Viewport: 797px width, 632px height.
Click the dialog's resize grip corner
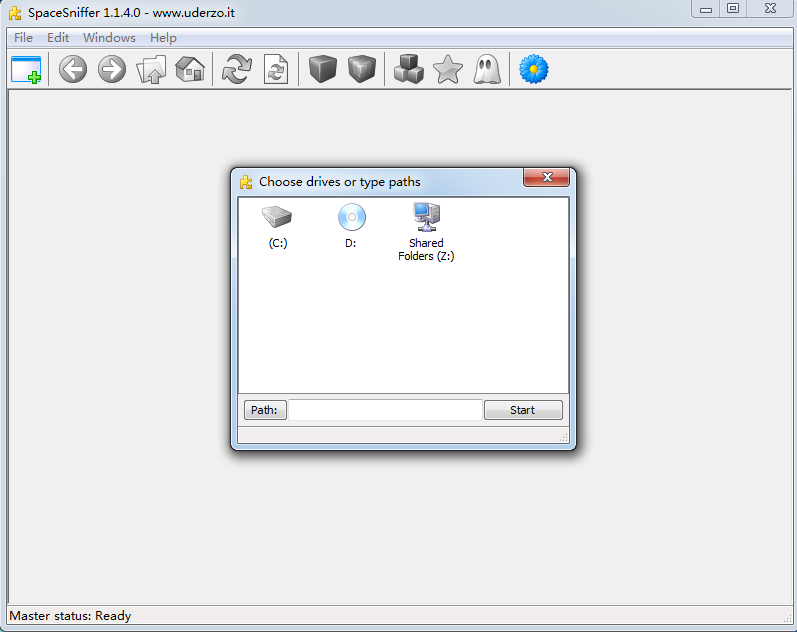(x=564, y=438)
